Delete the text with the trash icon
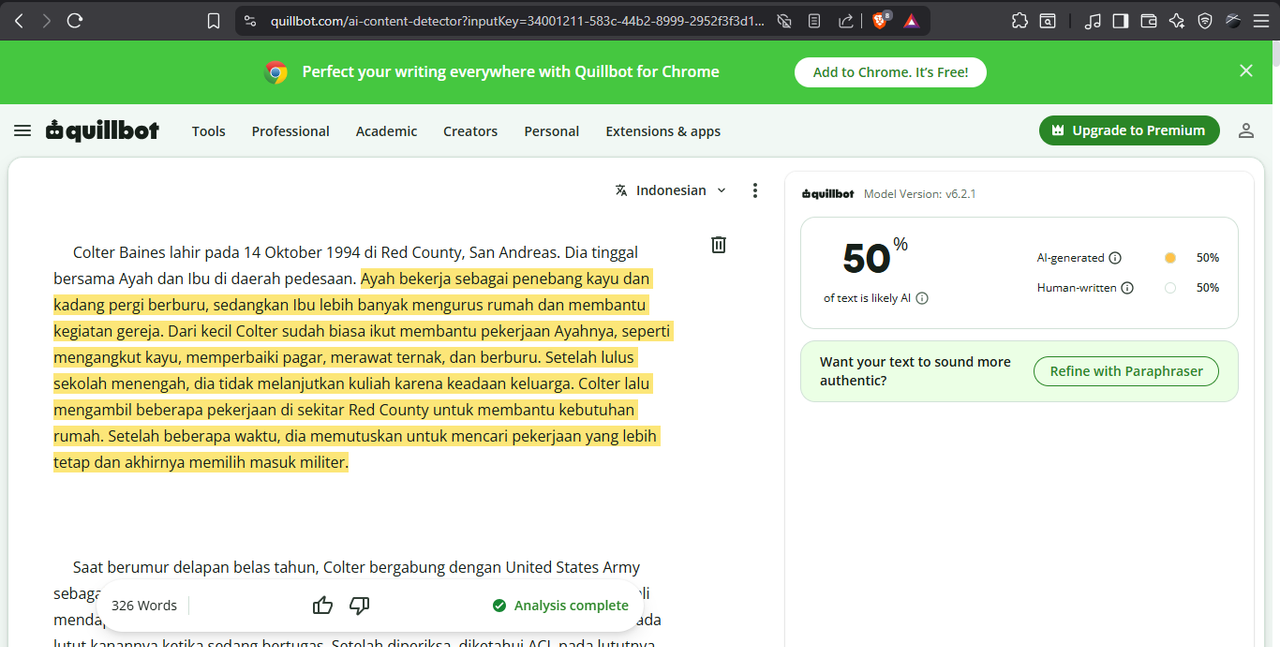The width and height of the screenshot is (1280, 647). click(x=718, y=245)
